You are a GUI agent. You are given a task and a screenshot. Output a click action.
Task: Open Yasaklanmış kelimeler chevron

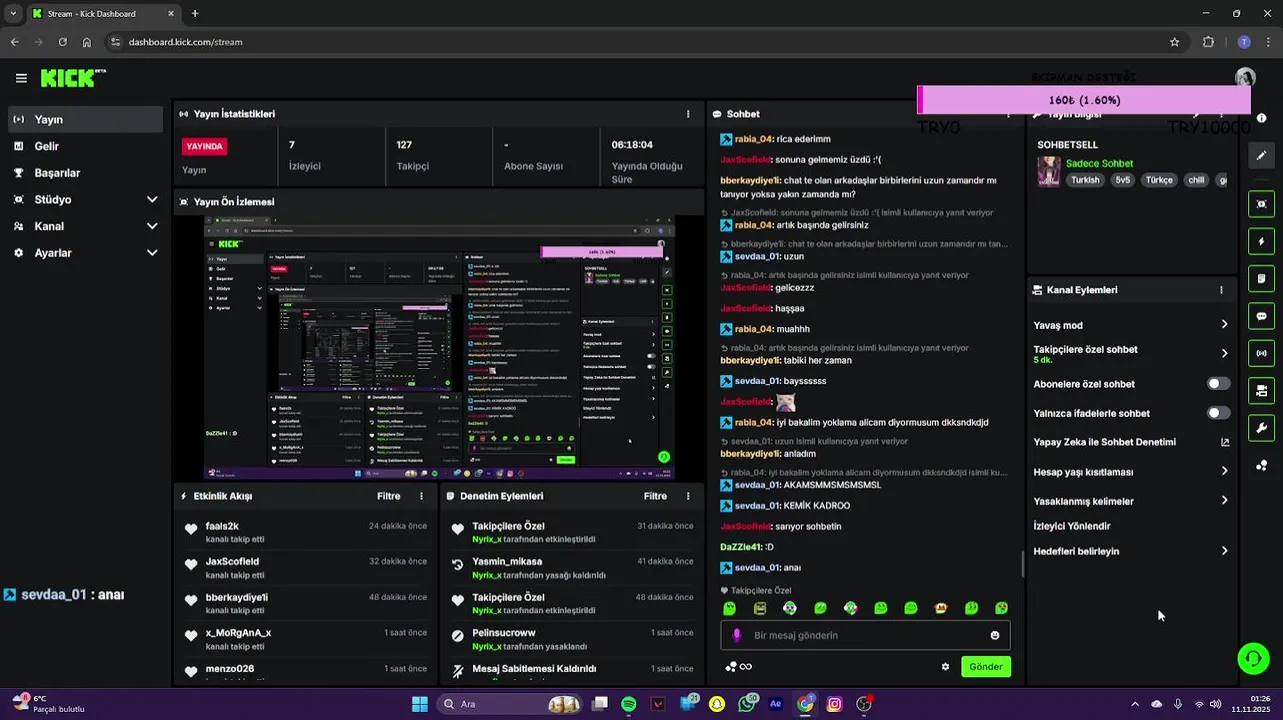coord(1224,501)
